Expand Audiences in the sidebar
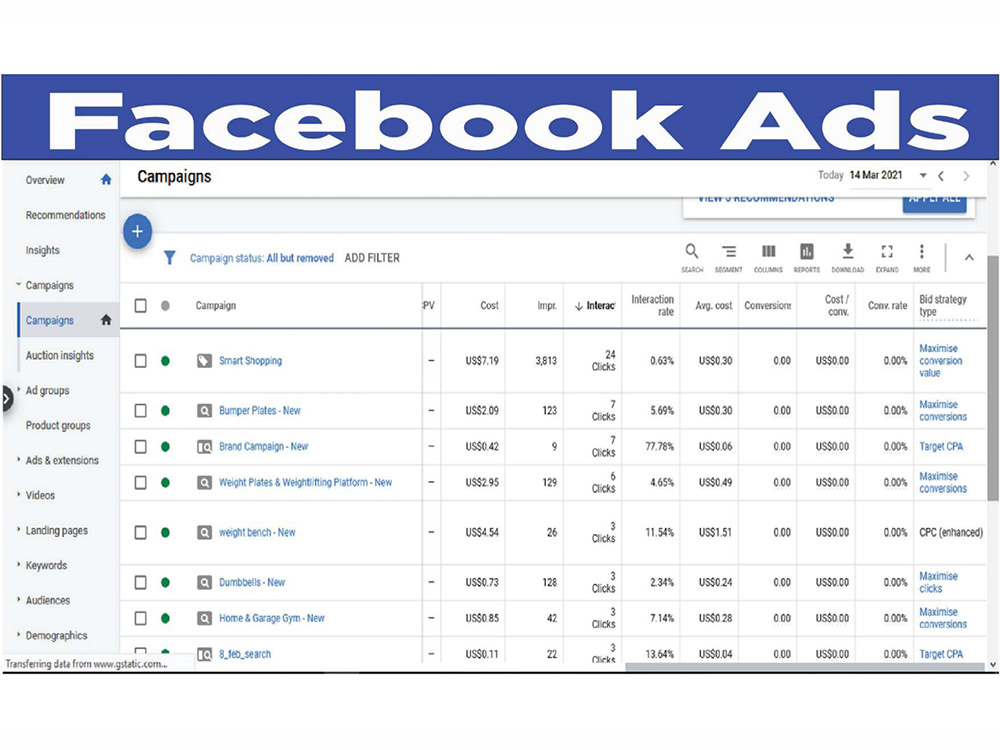Image resolution: width=1000 pixels, height=750 pixels. coord(18,599)
